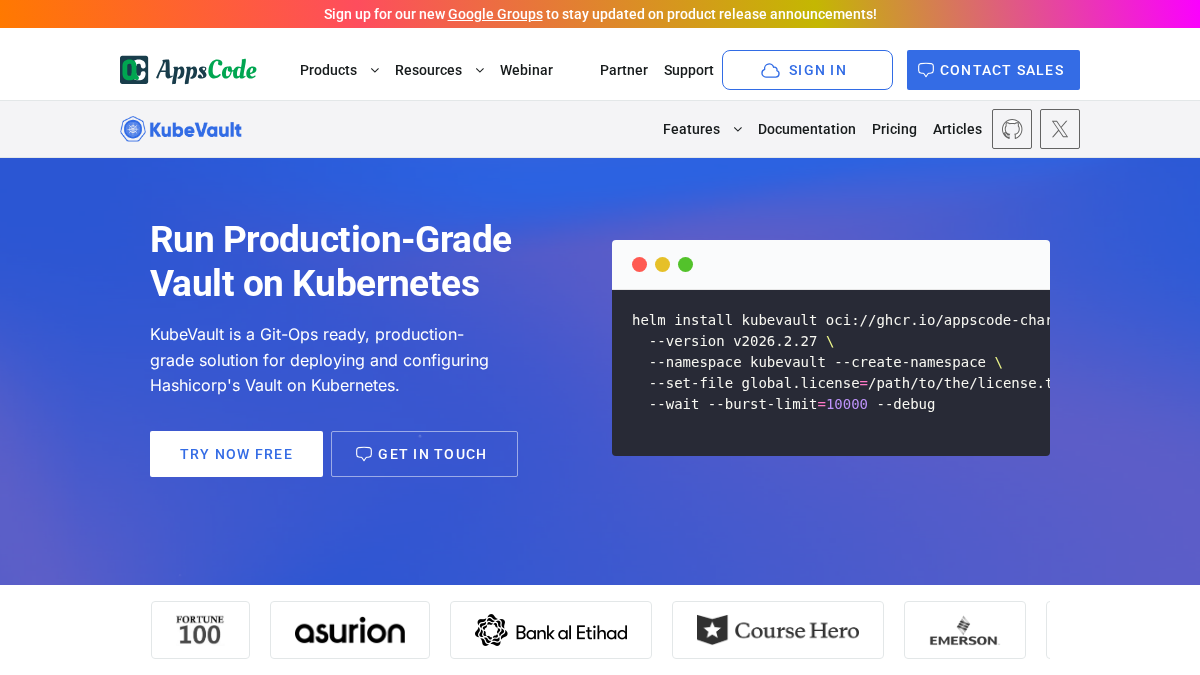The image size is (1200, 675).
Task: Click the red dot in terminal window
Action: pyautogui.click(x=639, y=265)
